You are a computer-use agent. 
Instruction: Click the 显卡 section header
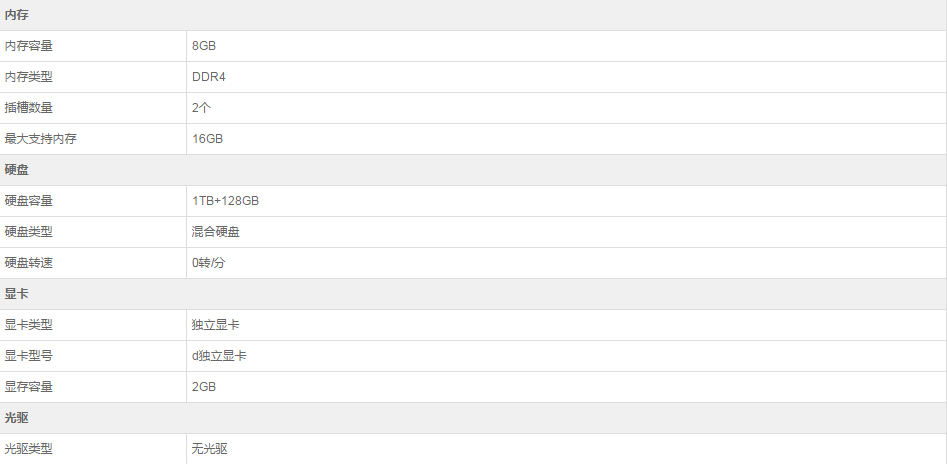(16, 294)
